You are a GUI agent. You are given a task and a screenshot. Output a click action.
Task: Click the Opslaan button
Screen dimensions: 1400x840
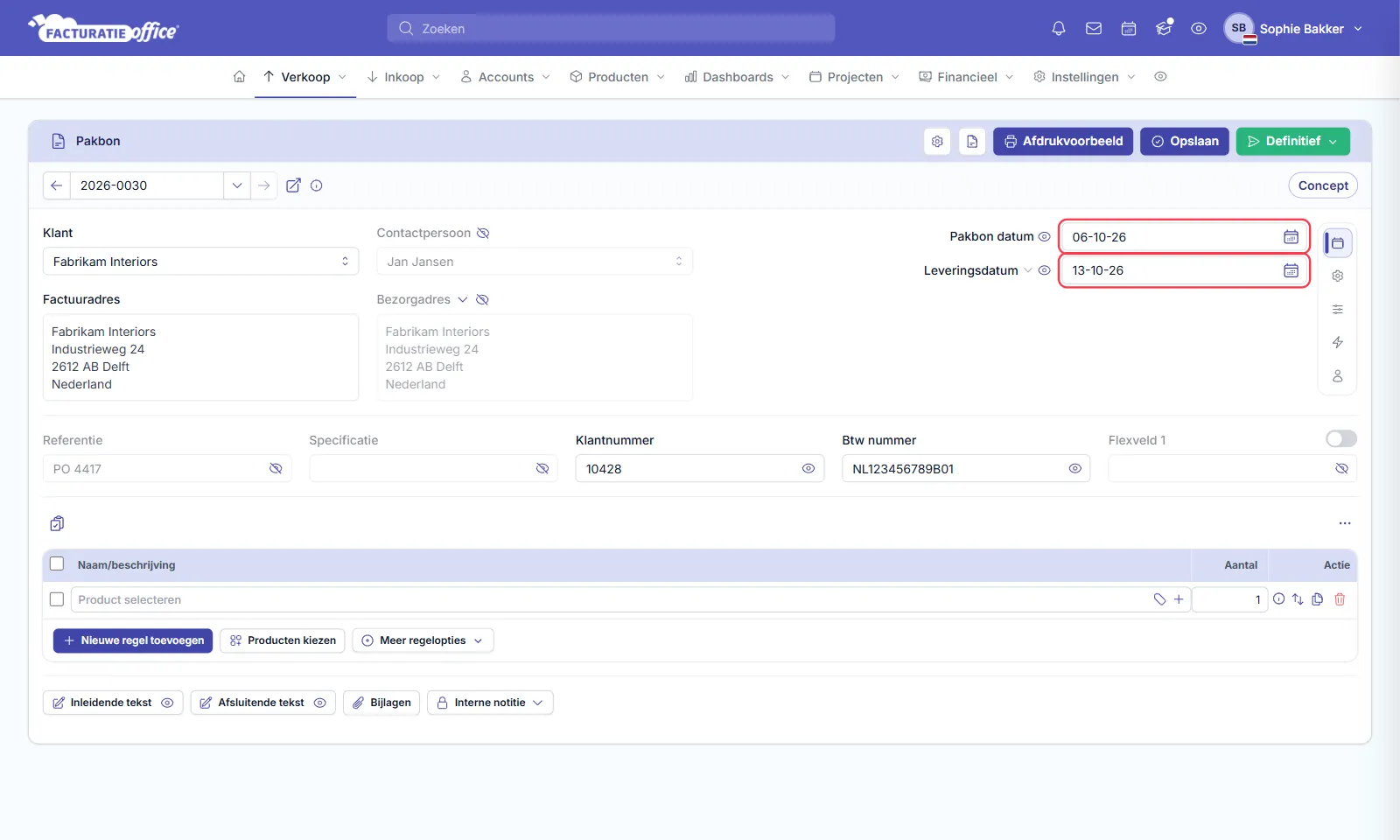click(x=1185, y=142)
